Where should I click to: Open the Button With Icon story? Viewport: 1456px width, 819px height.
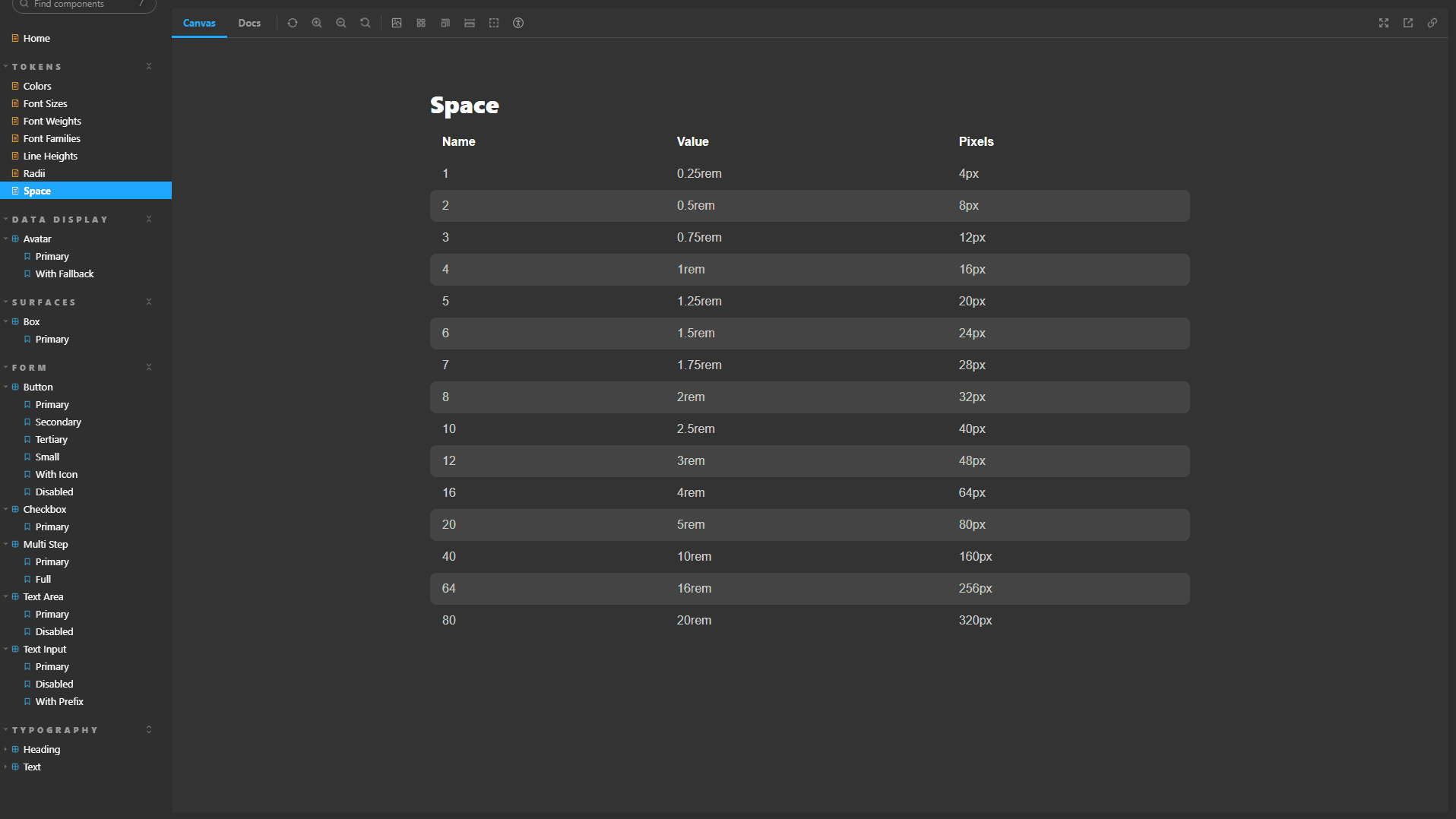(56, 474)
